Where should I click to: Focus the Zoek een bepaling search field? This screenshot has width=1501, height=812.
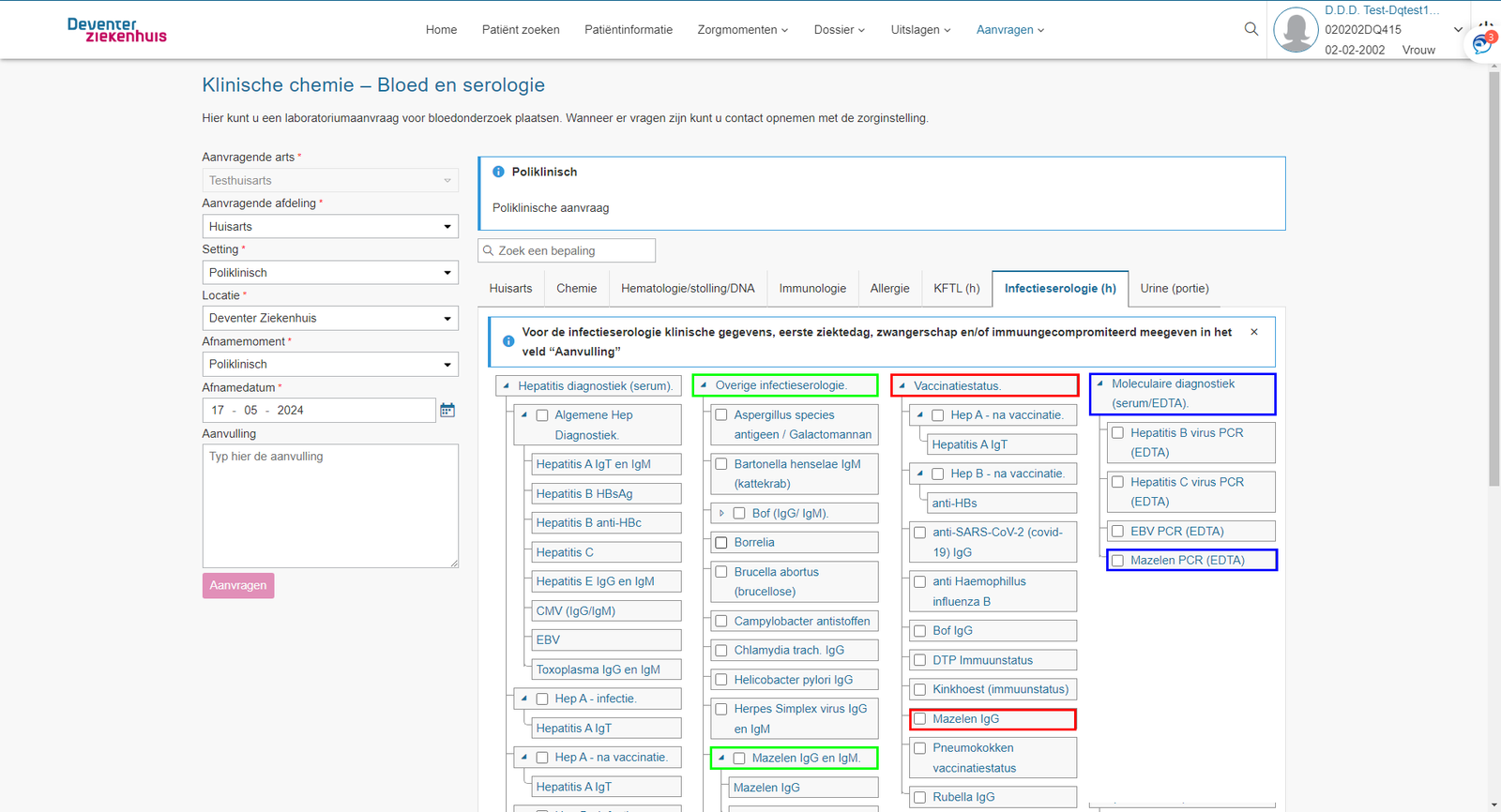point(573,251)
